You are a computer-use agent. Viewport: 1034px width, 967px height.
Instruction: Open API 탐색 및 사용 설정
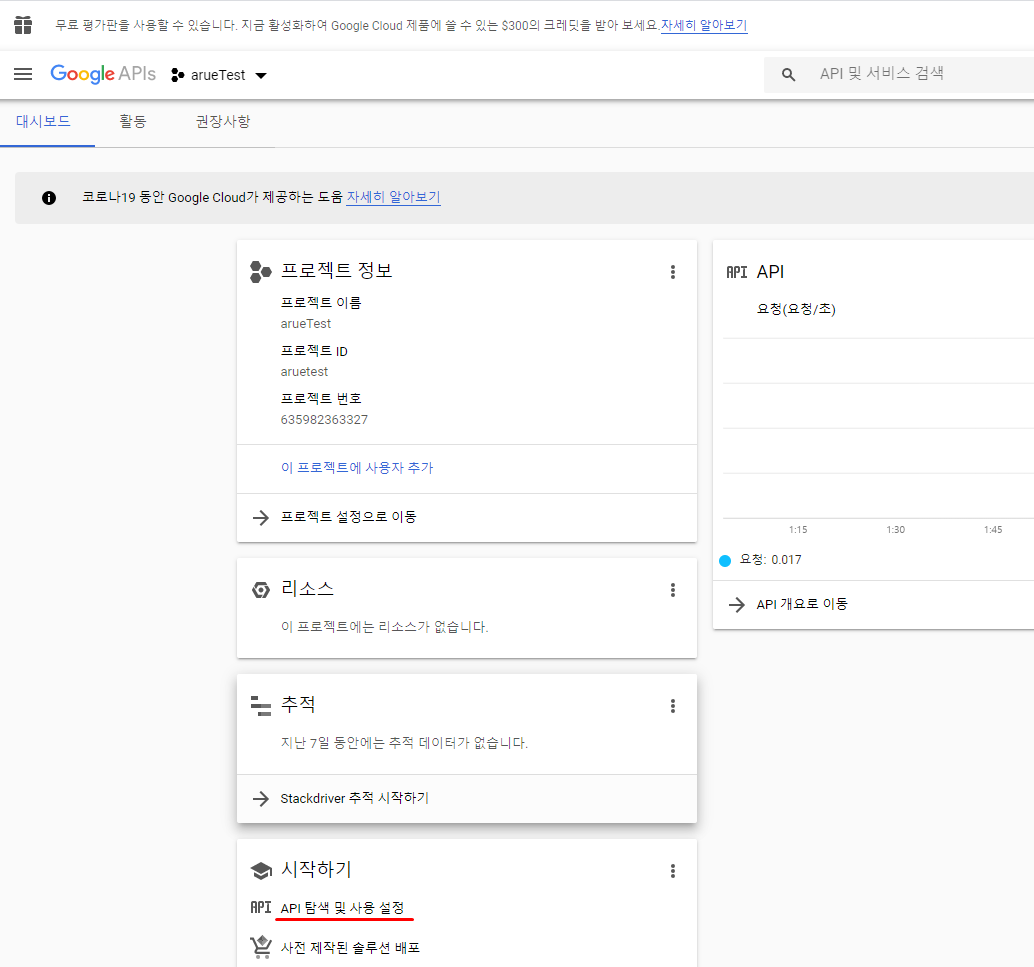342,908
